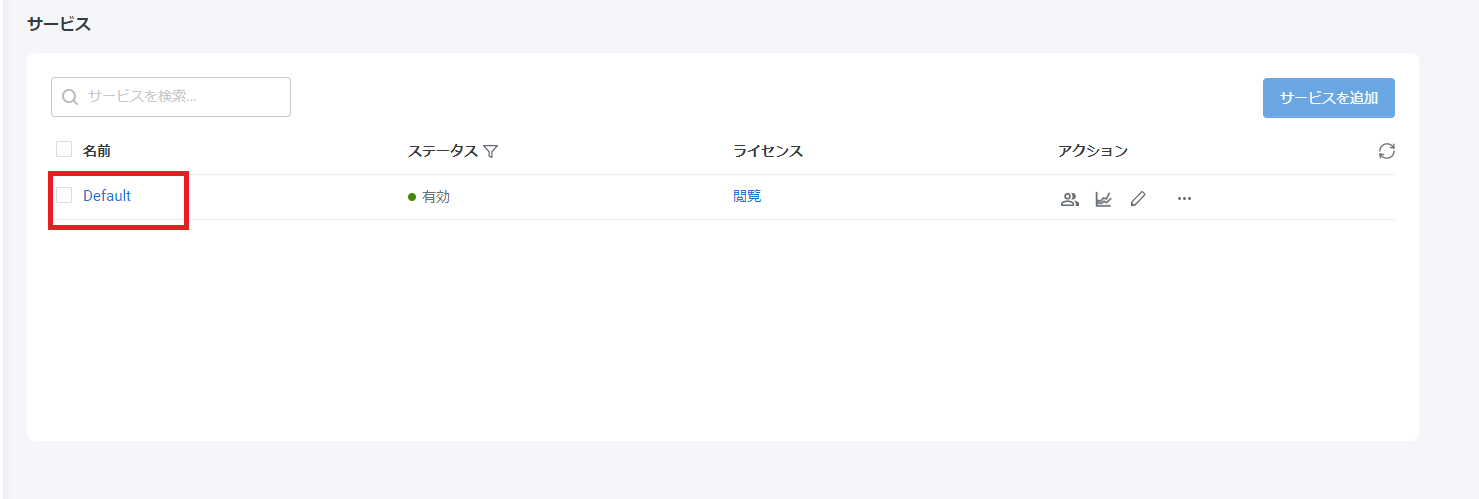Check the Default service row checkbox
This screenshot has height=499, width=1479.
pos(64,195)
